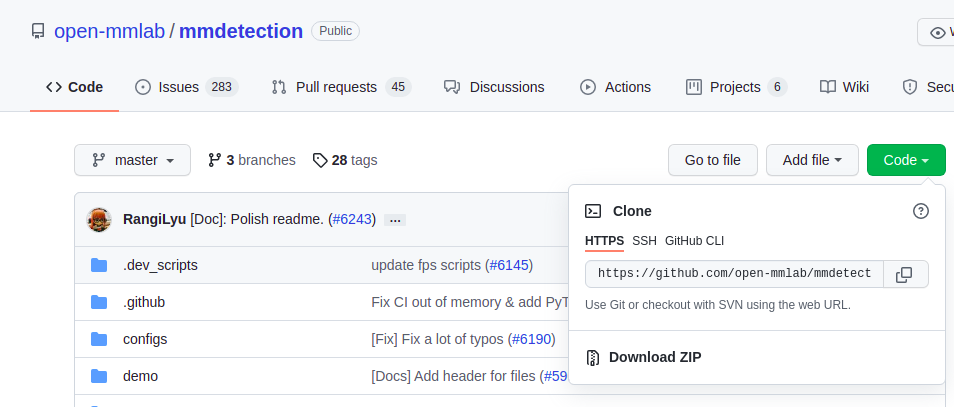View the 28 tags link
Screen dimensions: 954x407
(345, 160)
